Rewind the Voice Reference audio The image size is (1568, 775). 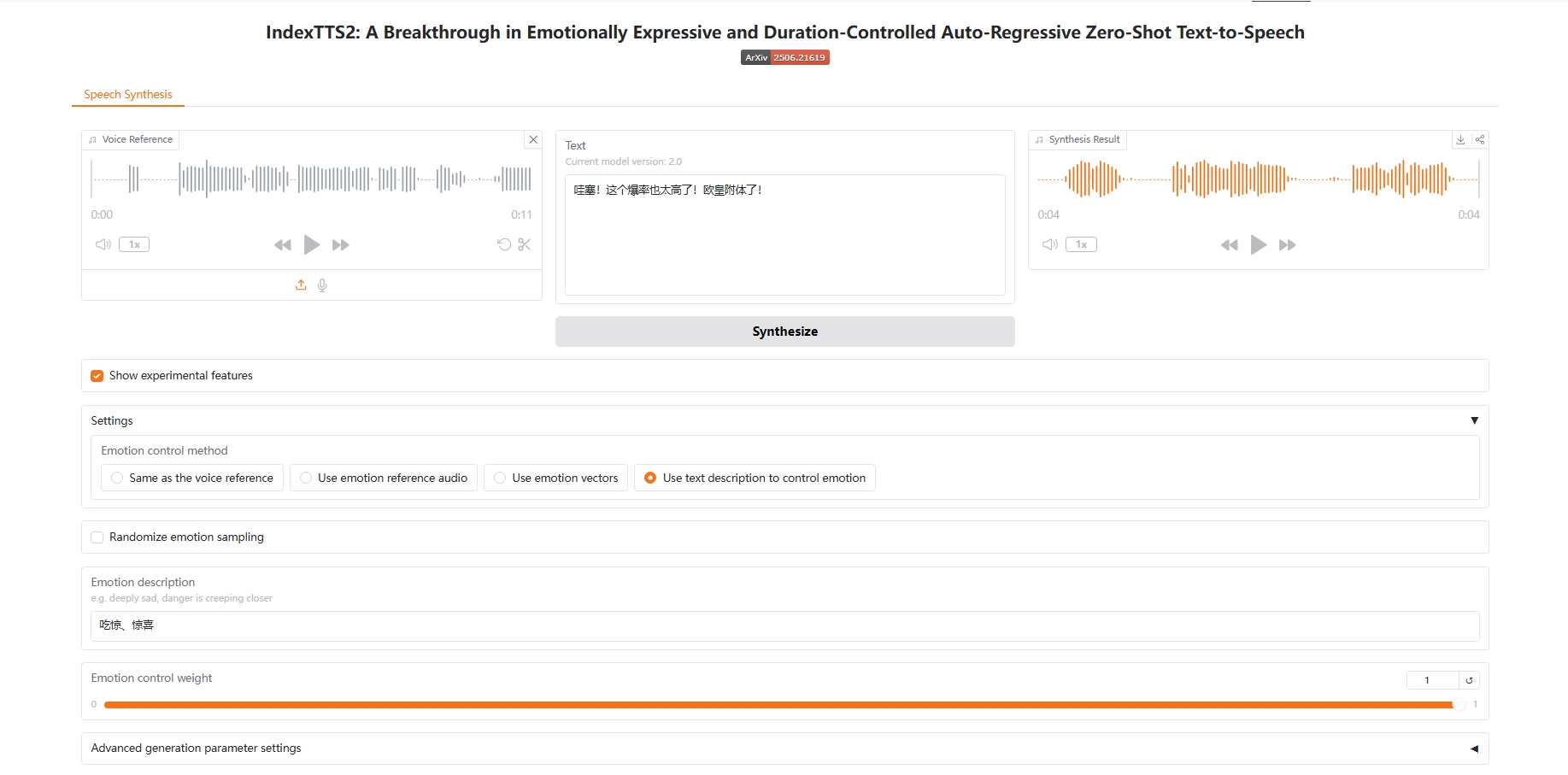283,245
